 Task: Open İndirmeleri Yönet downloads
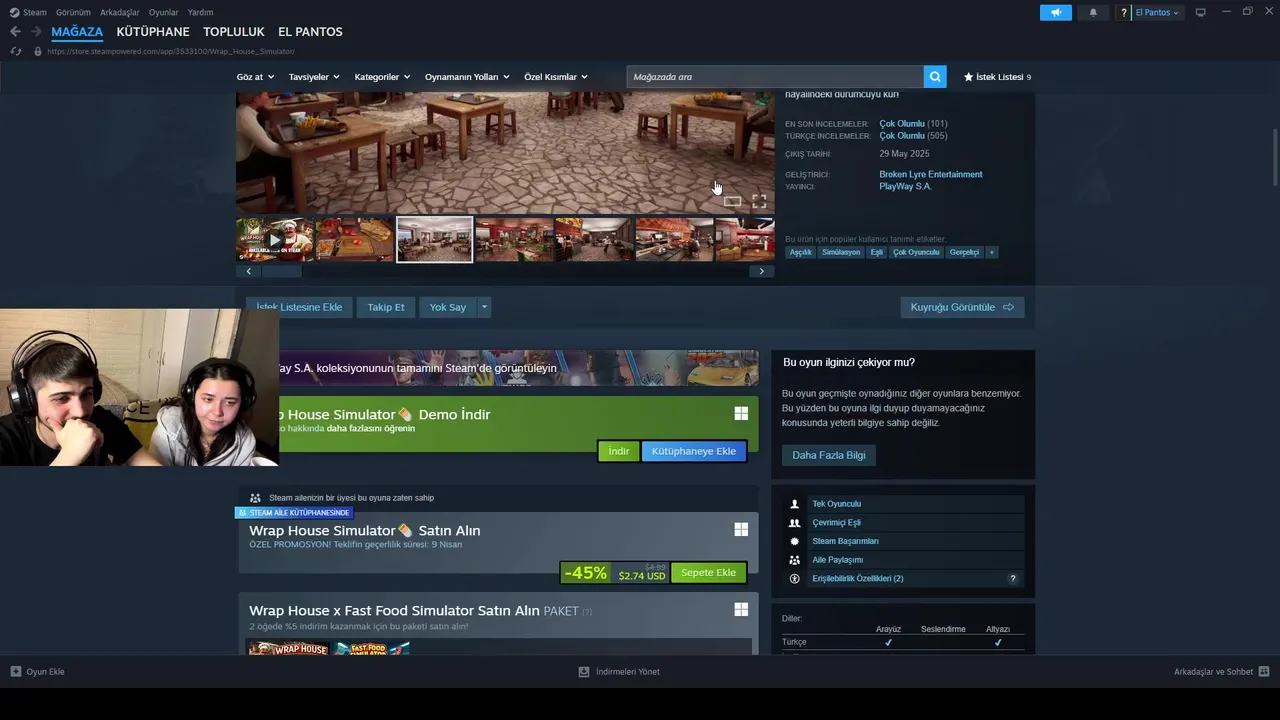coord(620,672)
